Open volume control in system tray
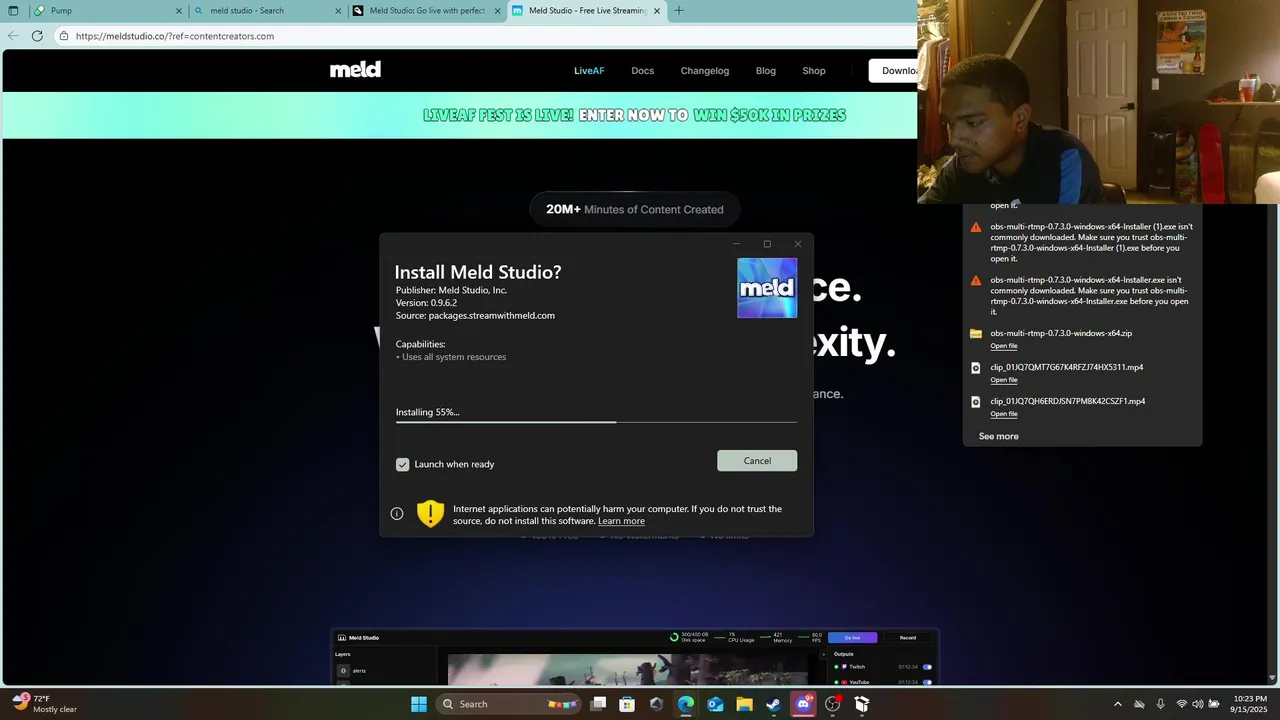Image resolution: width=1280 pixels, height=720 pixels. [1198, 704]
